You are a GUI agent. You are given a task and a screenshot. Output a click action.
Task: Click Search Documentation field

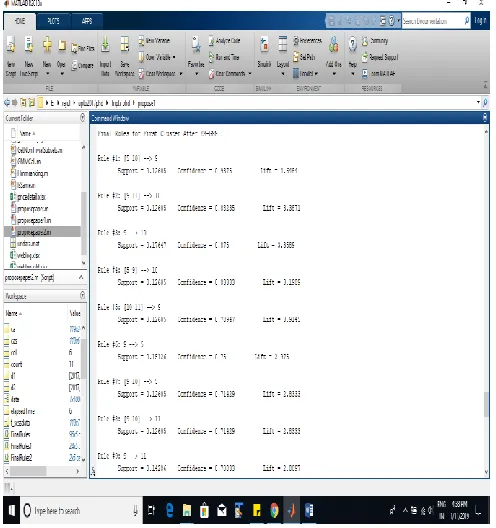tap(433, 21)
